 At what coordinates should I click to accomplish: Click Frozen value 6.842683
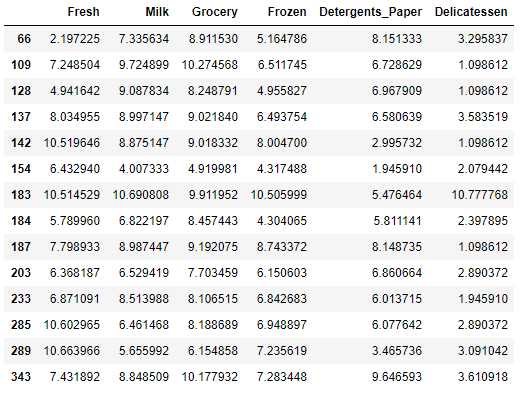click(282, 299)
